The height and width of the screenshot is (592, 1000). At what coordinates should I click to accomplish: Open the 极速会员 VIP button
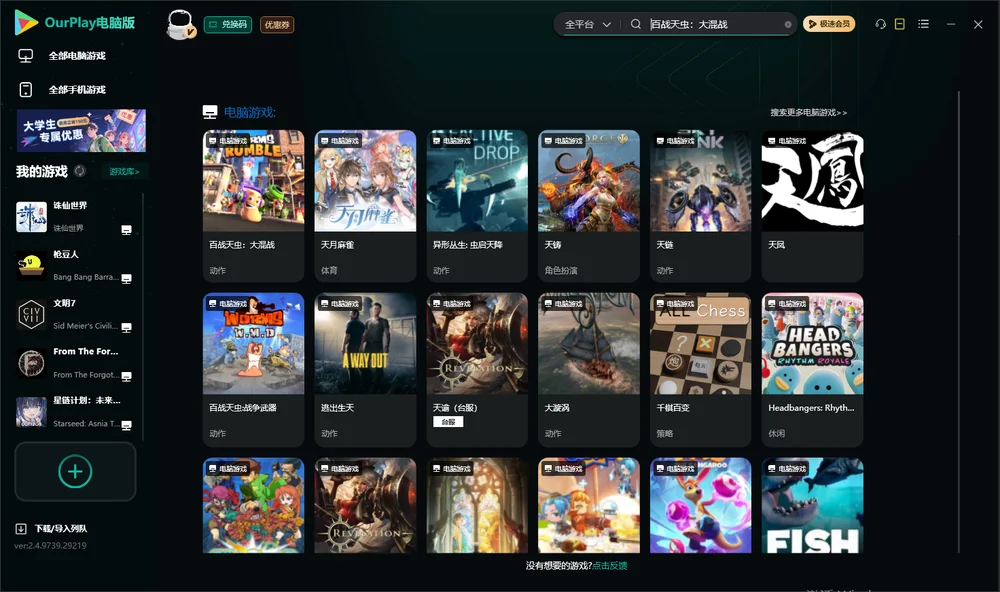828,24
